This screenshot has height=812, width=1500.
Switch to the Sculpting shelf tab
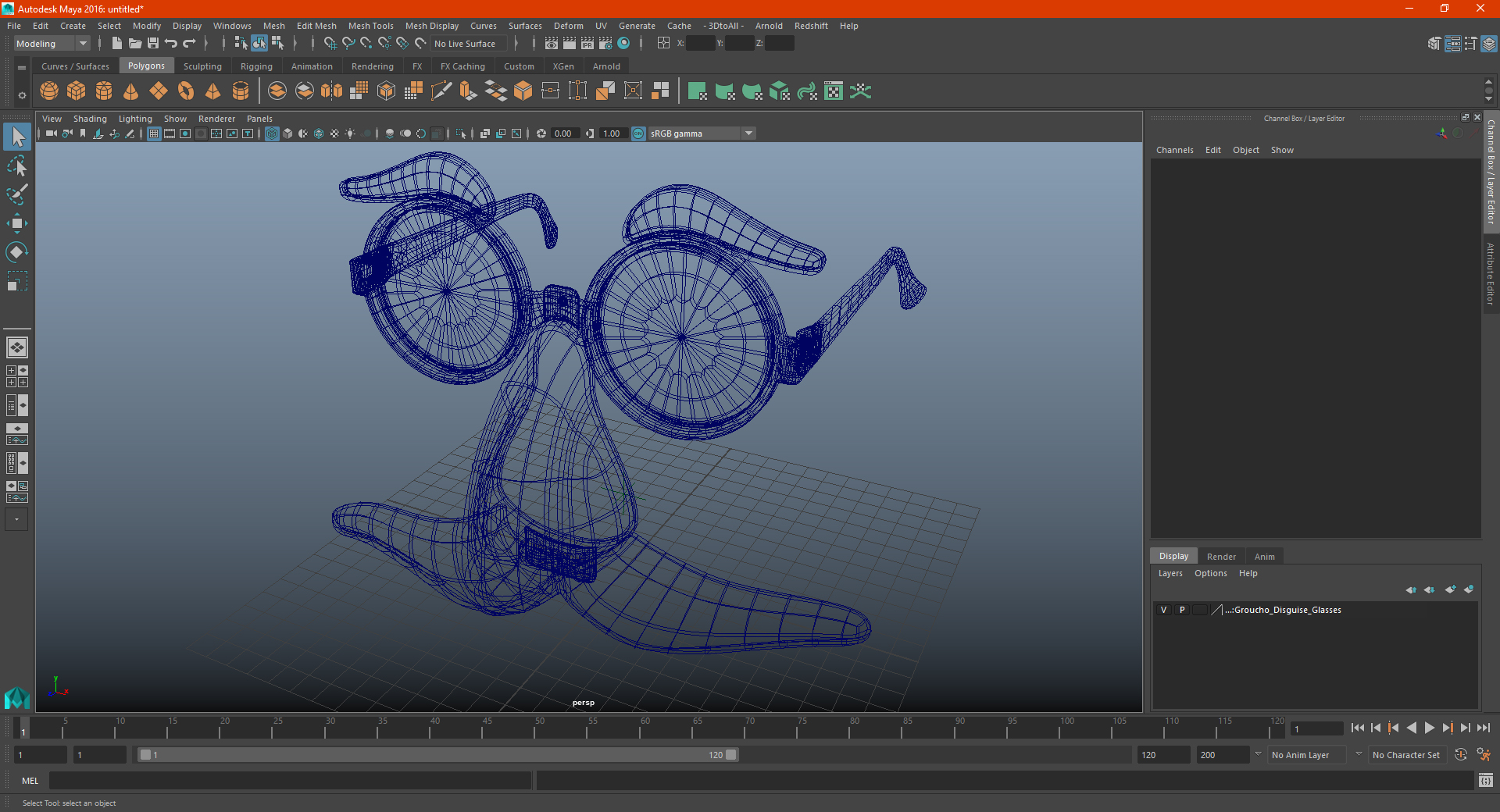[x=202, y=66]
